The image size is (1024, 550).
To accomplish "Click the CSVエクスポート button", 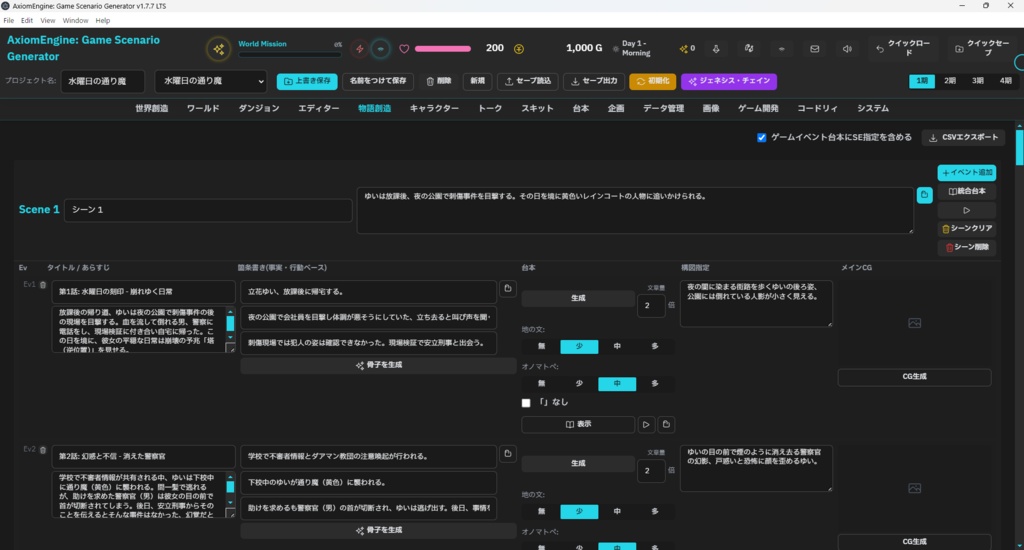I will click(963, 137).
